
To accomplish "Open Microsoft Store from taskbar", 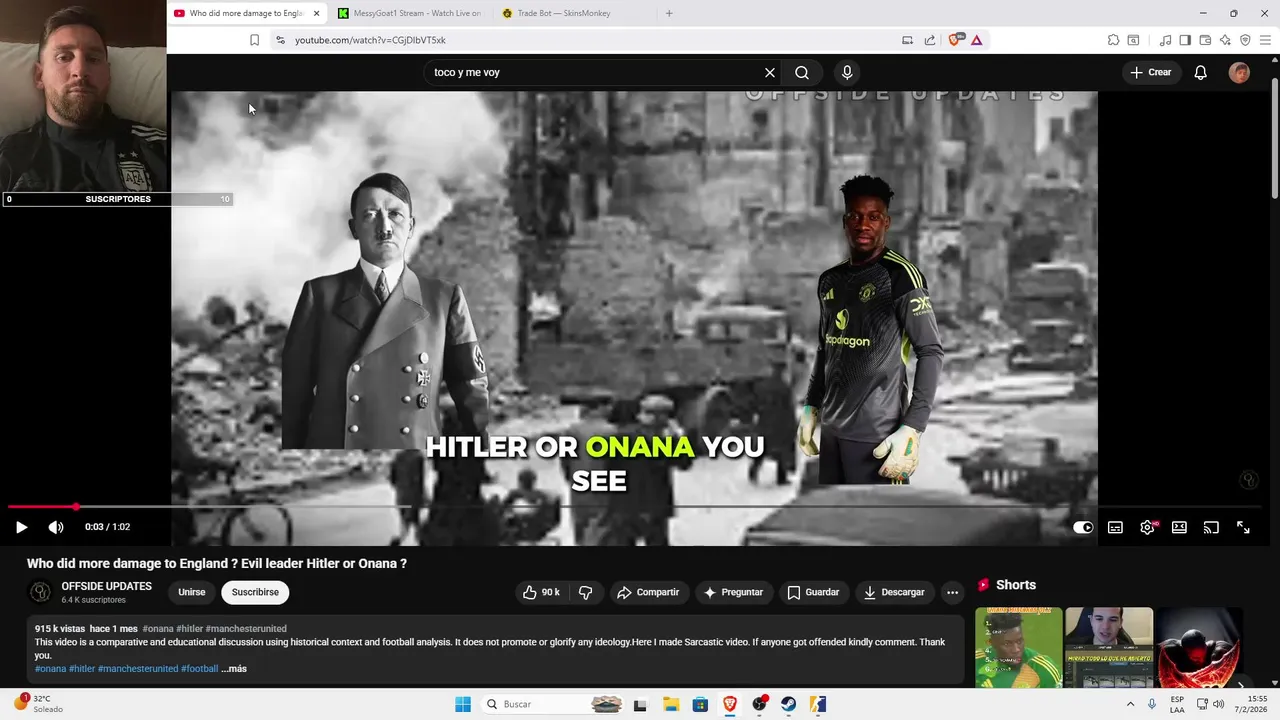I will tap(700, 704).
